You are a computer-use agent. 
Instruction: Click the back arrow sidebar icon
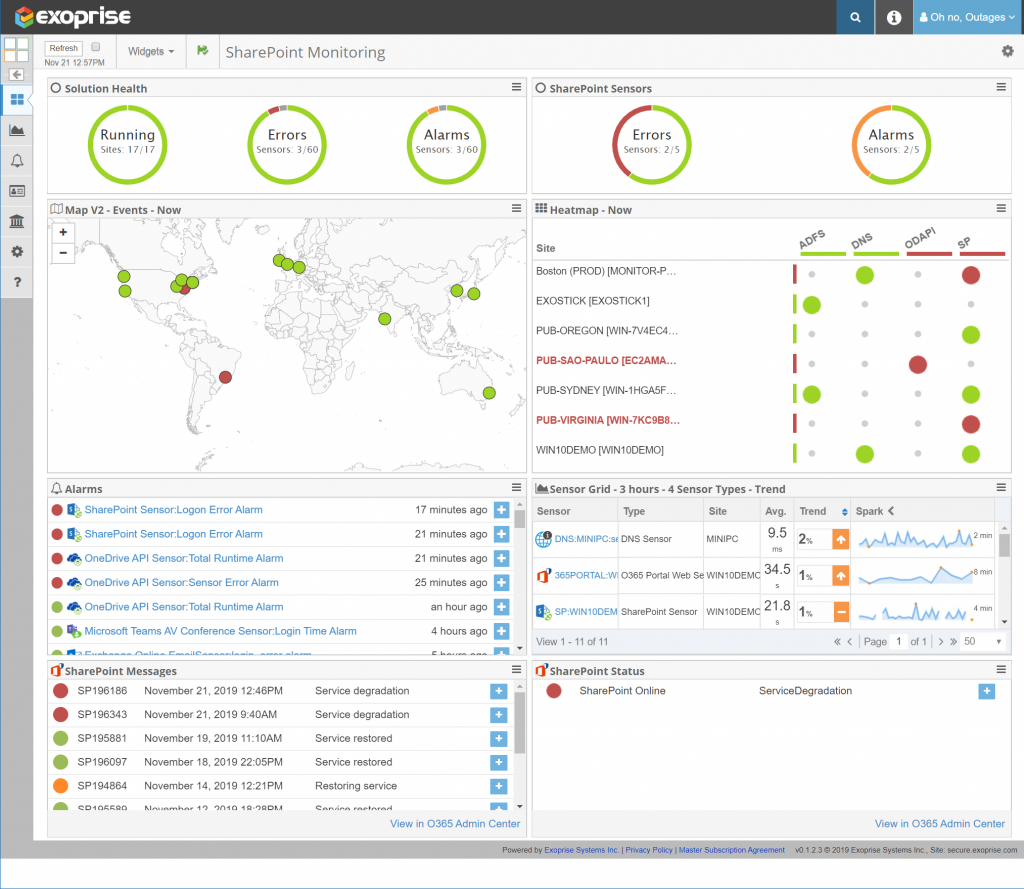pyautogui.click(x=17, y=74)
